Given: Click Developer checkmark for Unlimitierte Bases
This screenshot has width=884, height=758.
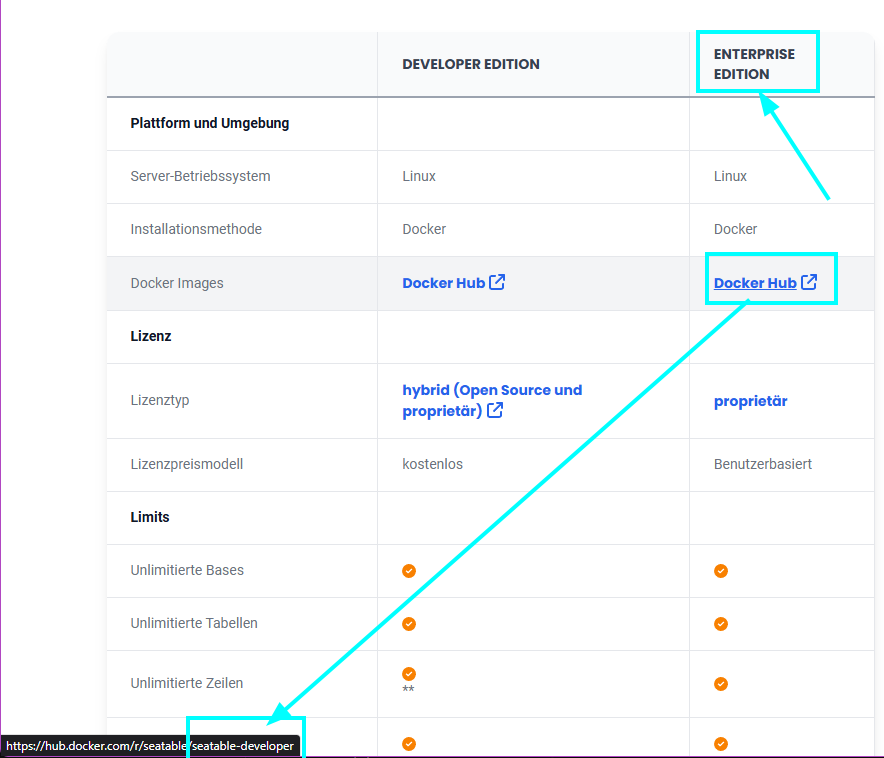Looking at the screenshot, I should point(409,571).
